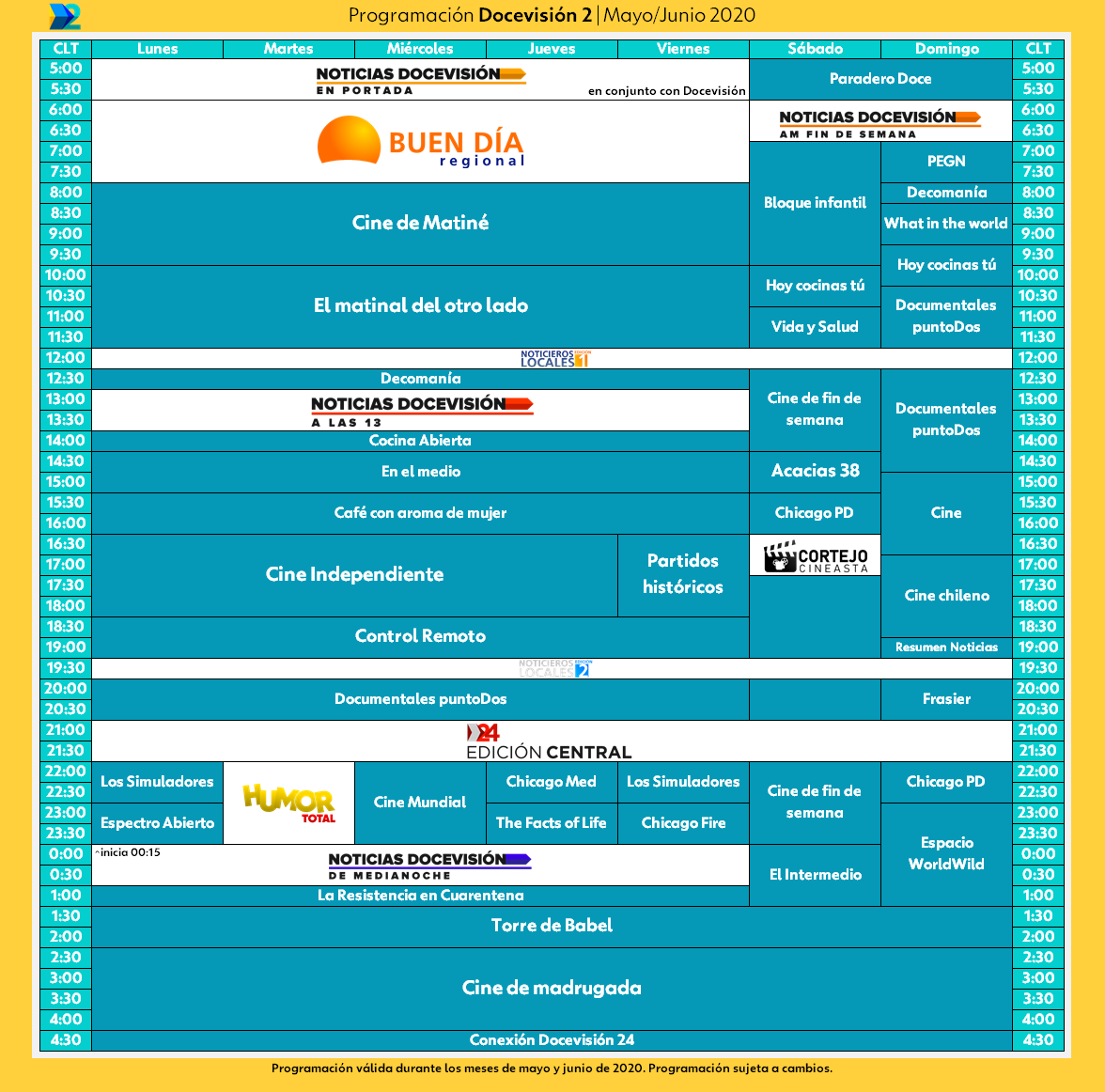Select the Martes column header
The height and width of the screenshot is (1092, 1105).
point(289,49)
